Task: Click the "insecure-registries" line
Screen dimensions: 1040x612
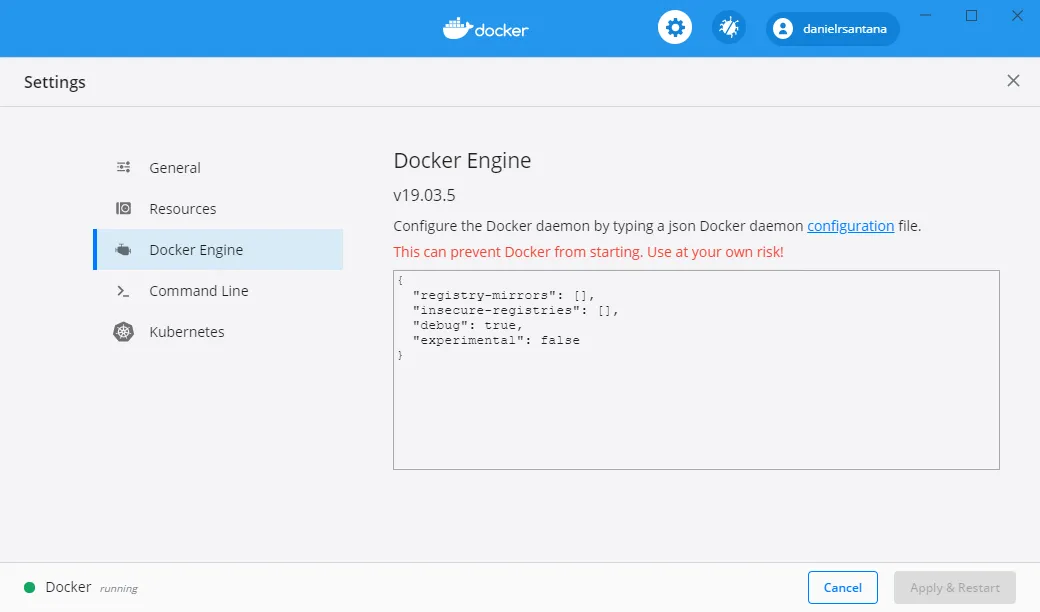Action: point(515,310)
